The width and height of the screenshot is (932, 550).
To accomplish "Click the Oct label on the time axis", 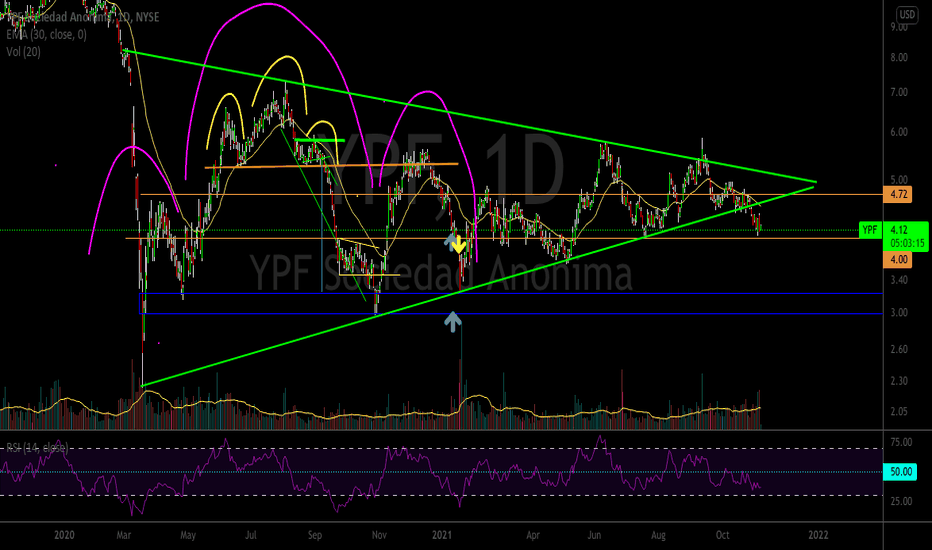I will (x=722, y=535).
